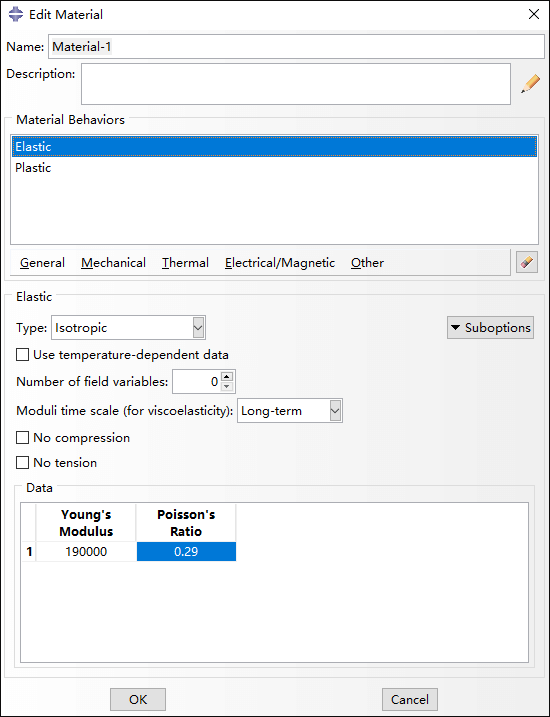This screenshot has height=717, width=550.
Task: Click the Young's Modulus value cell 190000
Action: [x=86, y=551]
